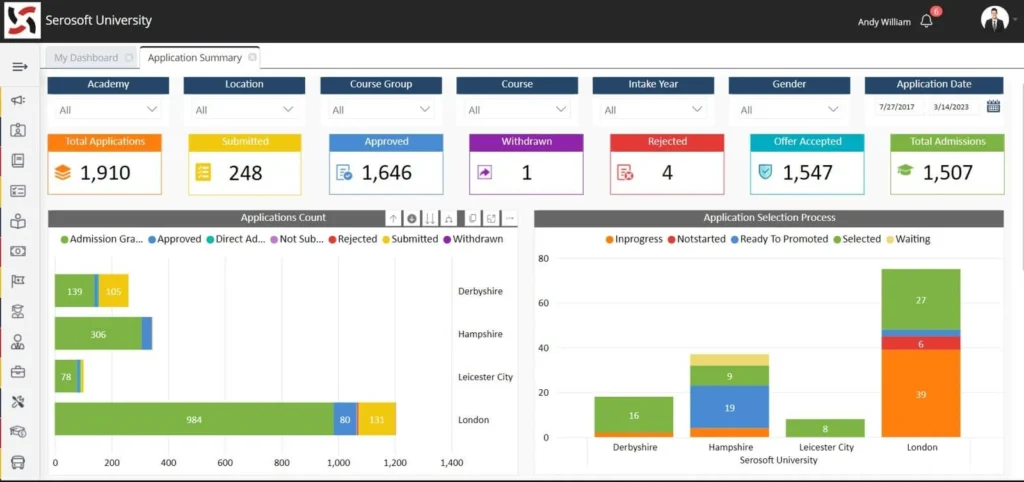
Task: Click the megaphone announcements sidebar icon
Action: click(x=18, y=100)
